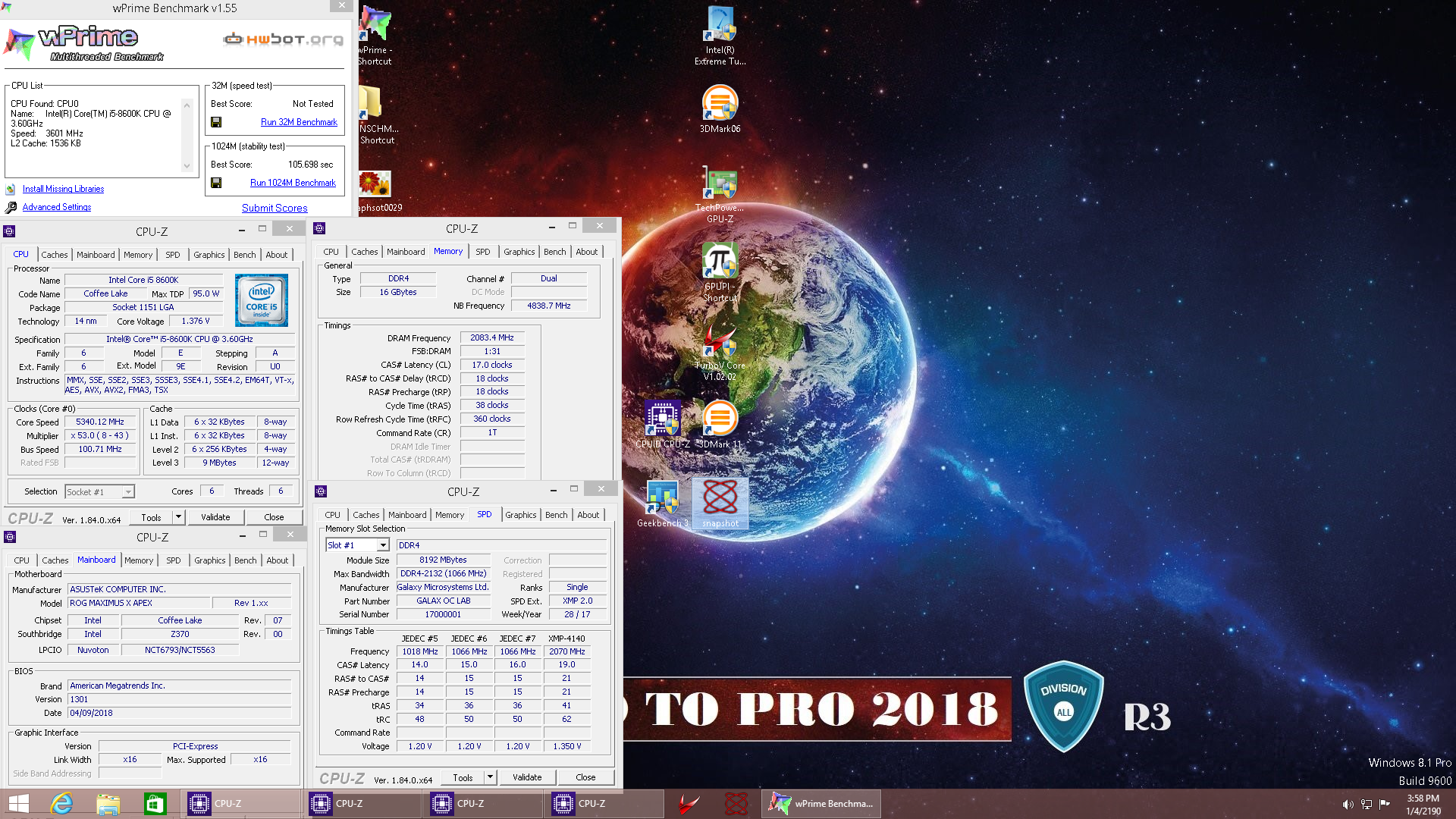
Task: Open the GPUPI shortcut icon
Action: (720, 271)
